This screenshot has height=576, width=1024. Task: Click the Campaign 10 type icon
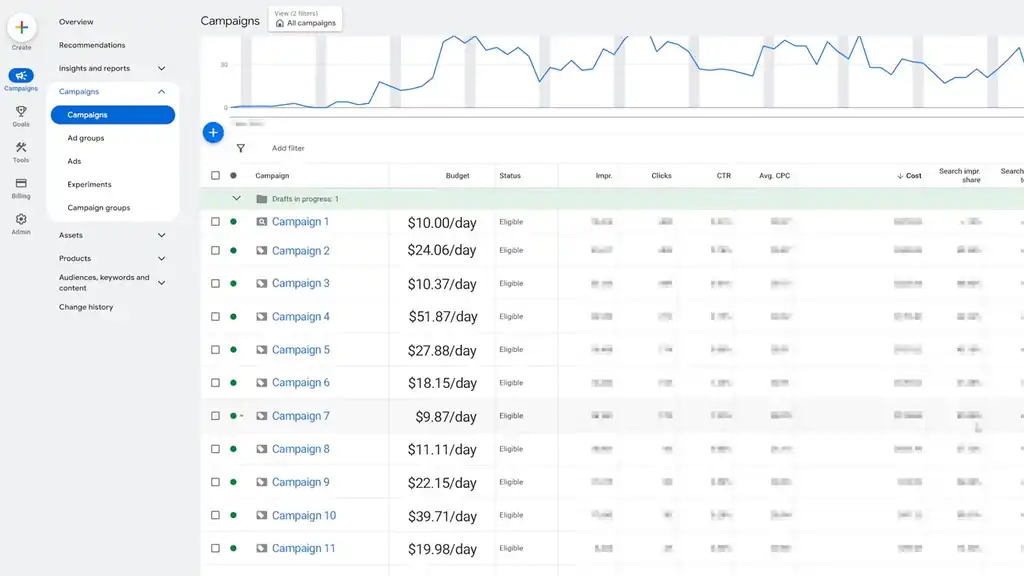pos(261,515)
